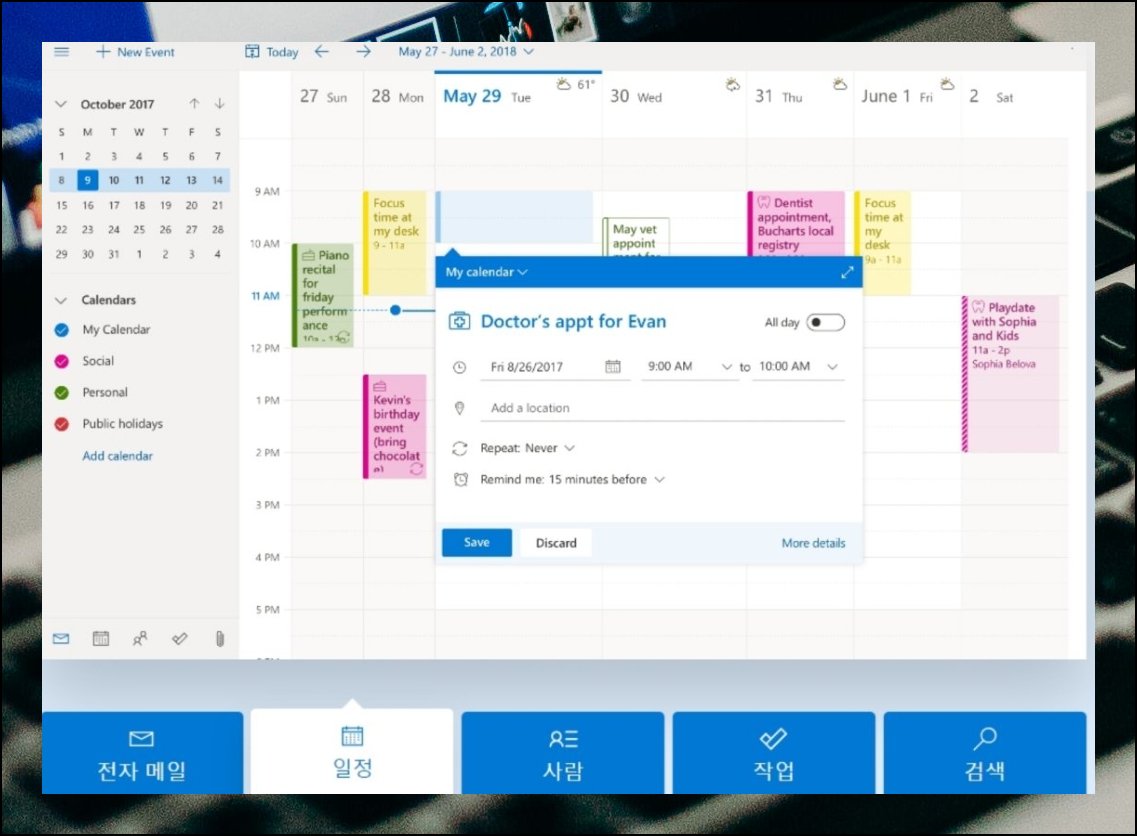Click the weather icon on June 1 Fri
The image size is (1137, 836).
(947, 84)
